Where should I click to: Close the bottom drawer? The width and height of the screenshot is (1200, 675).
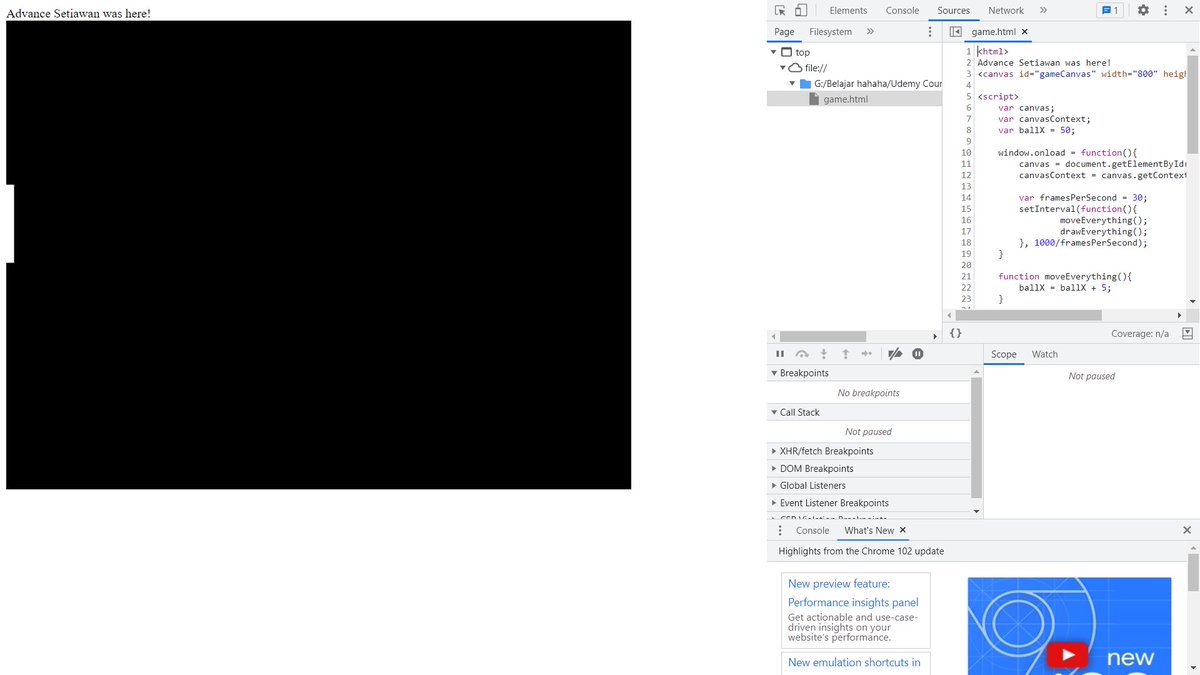(x=1187, y=530)
